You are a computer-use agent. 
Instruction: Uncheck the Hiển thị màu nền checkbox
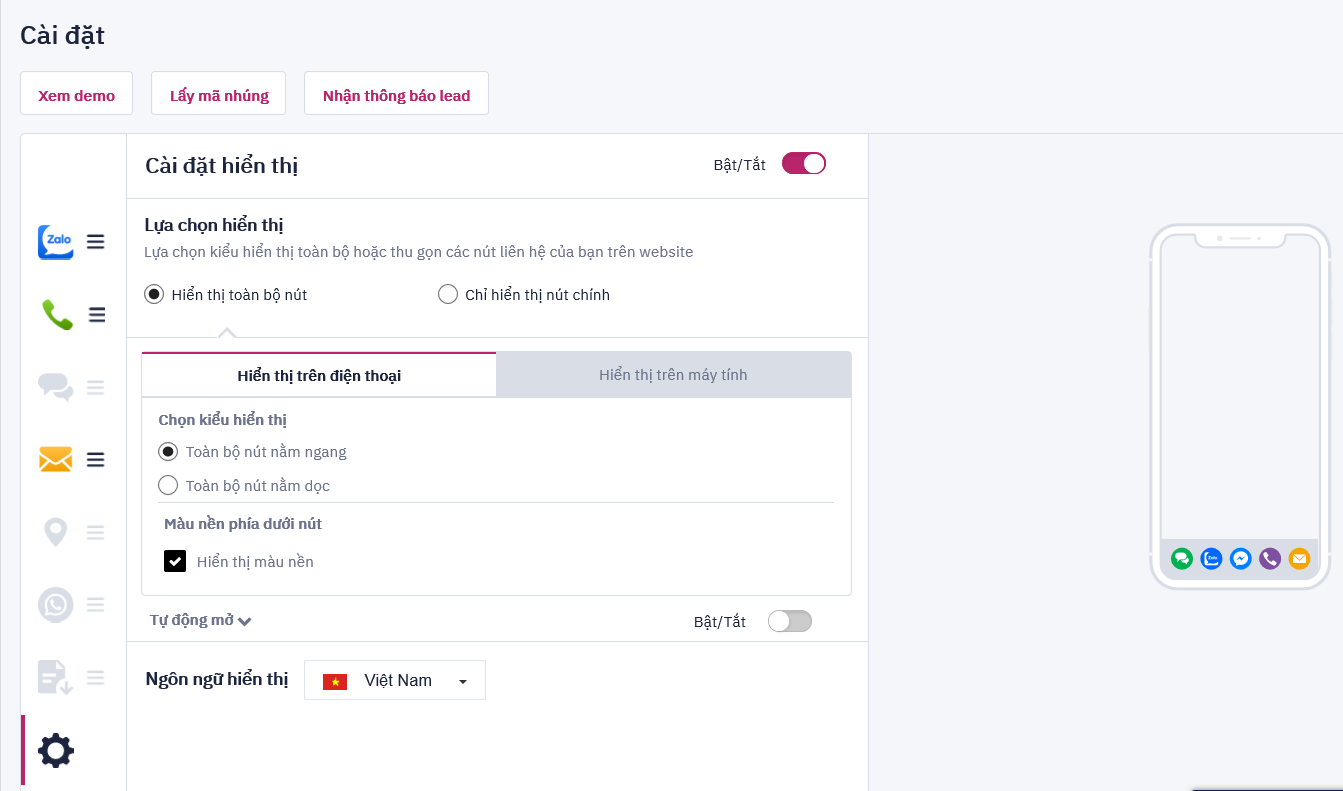click(x=175, y=562)
